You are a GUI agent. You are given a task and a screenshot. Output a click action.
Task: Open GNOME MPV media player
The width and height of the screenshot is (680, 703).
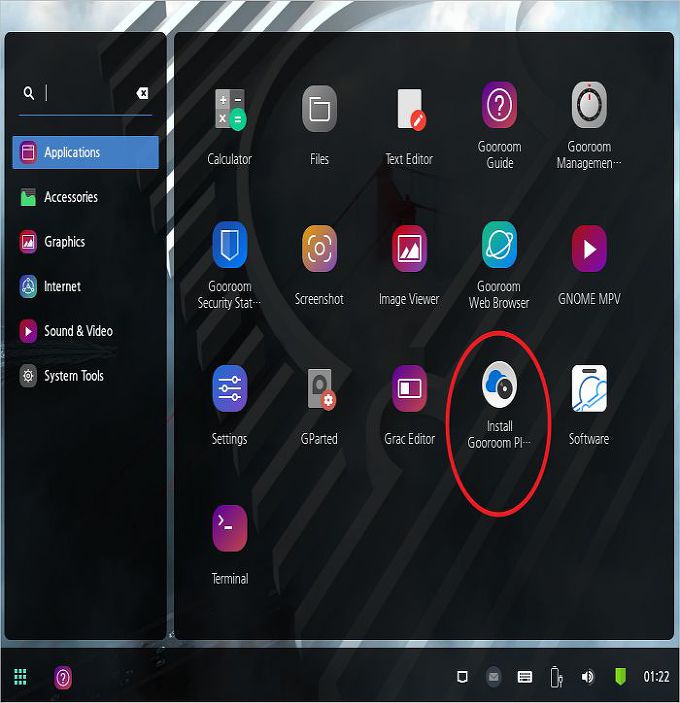(589, 249)
